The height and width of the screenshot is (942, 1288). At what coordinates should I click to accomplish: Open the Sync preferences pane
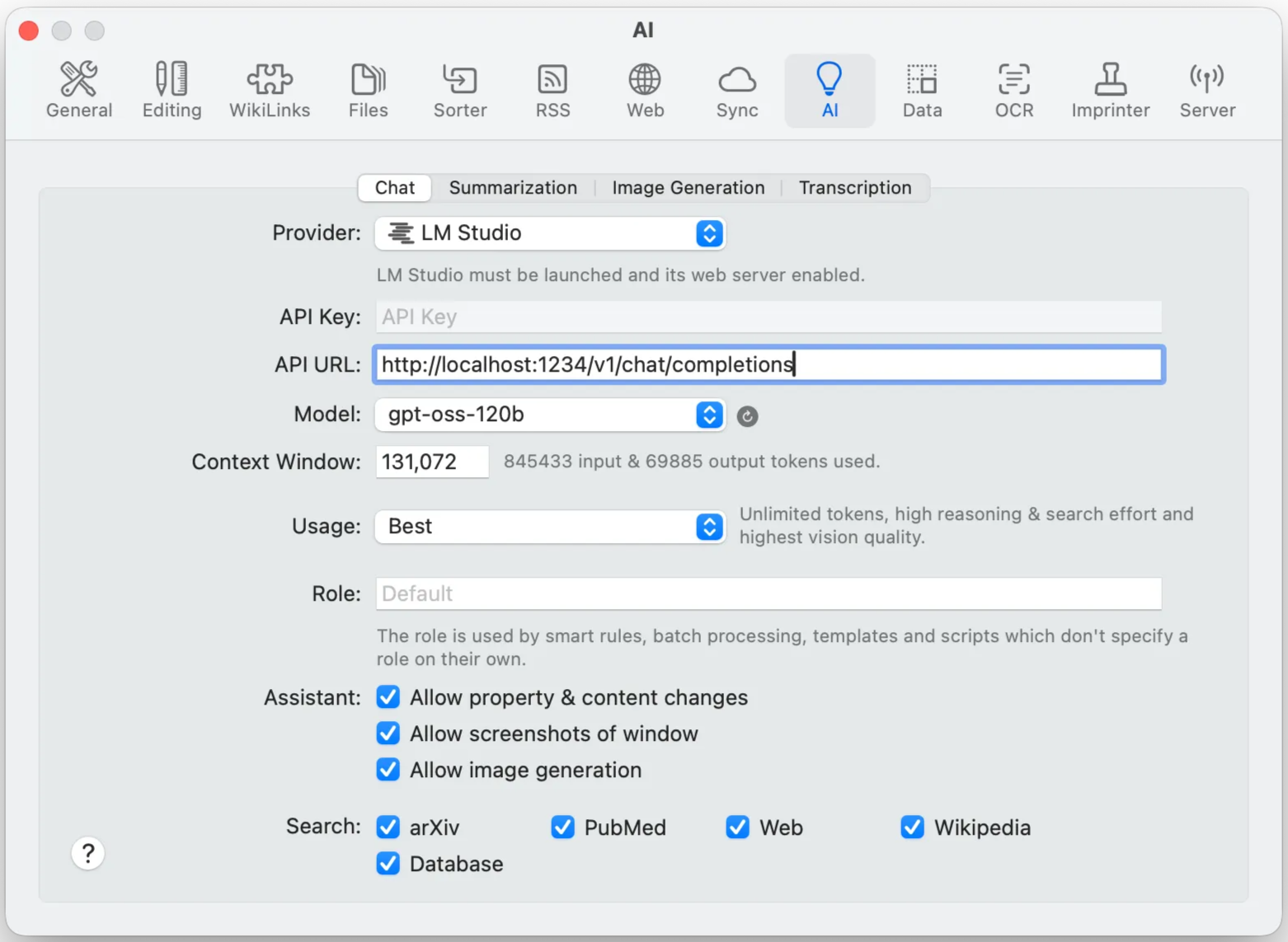[x=736, y=89]
